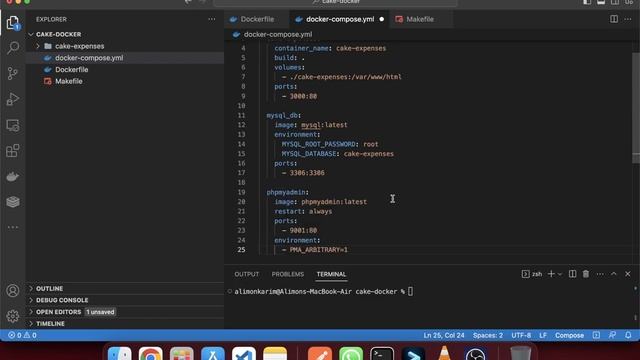Viewport: 640px width, 360px height.
Task: Switch to the Makefile editor tab
Action: coord(420,19)
